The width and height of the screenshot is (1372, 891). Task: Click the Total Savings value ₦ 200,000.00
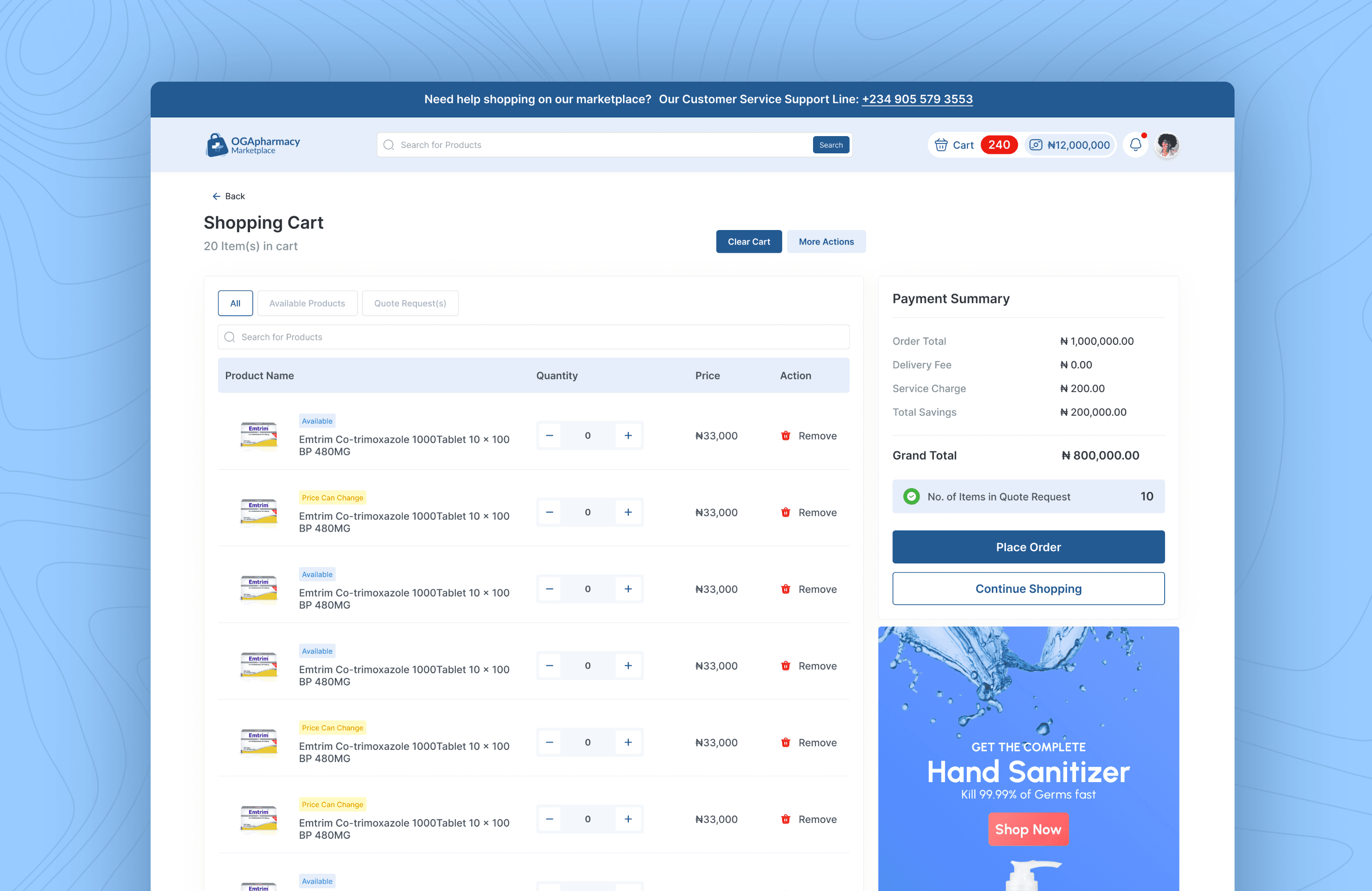point(1093,412)
